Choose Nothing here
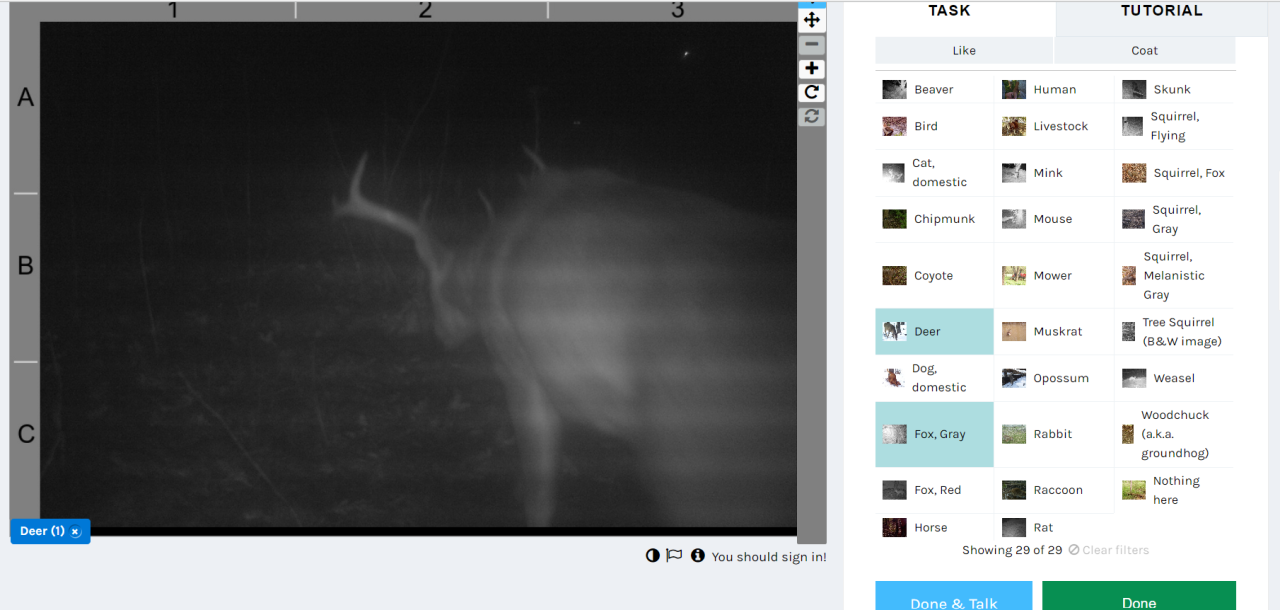The height and width of the screenshot is (610, 1280). tap(1175, 491)
